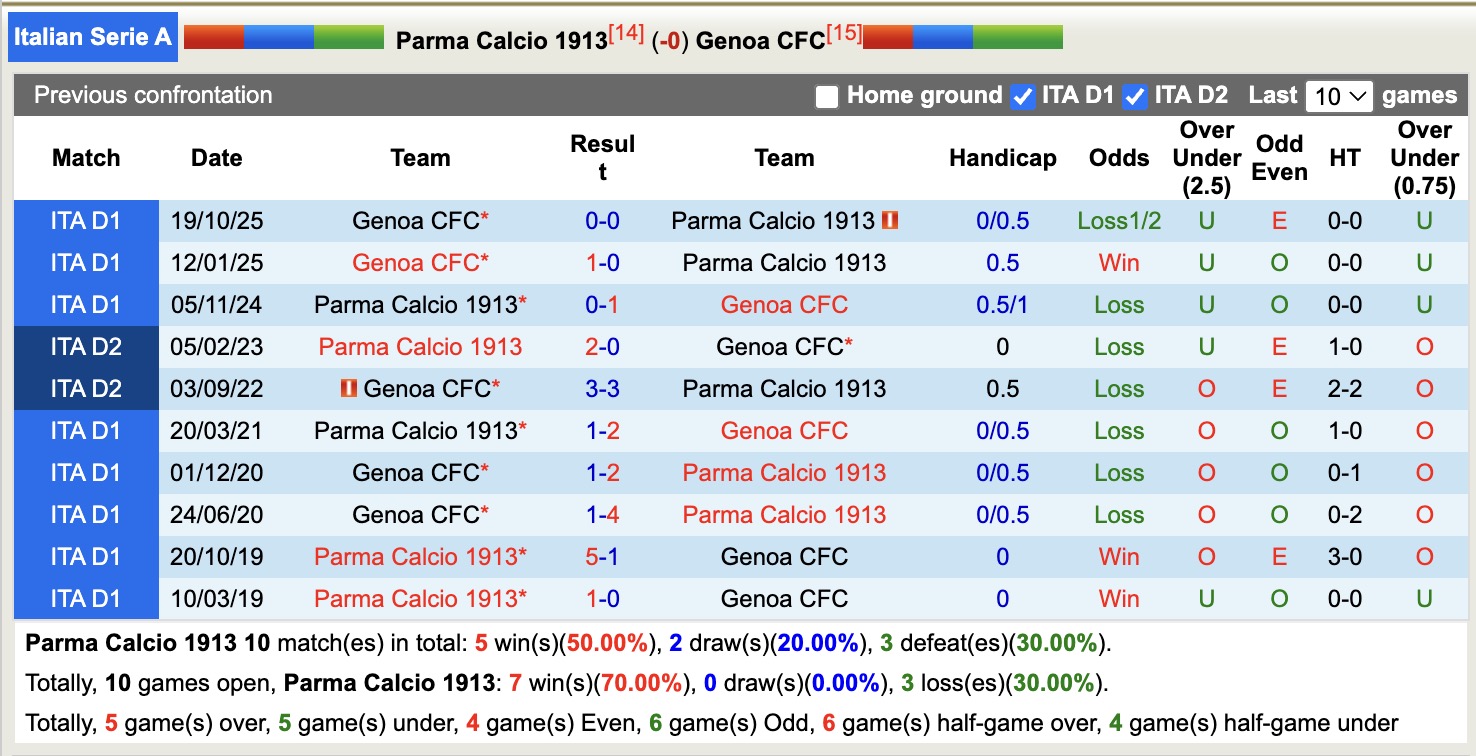The image size is (1476, 756).
Task: Click the Italian Serie A badge at top-left
Action: (x=92, y=36)
